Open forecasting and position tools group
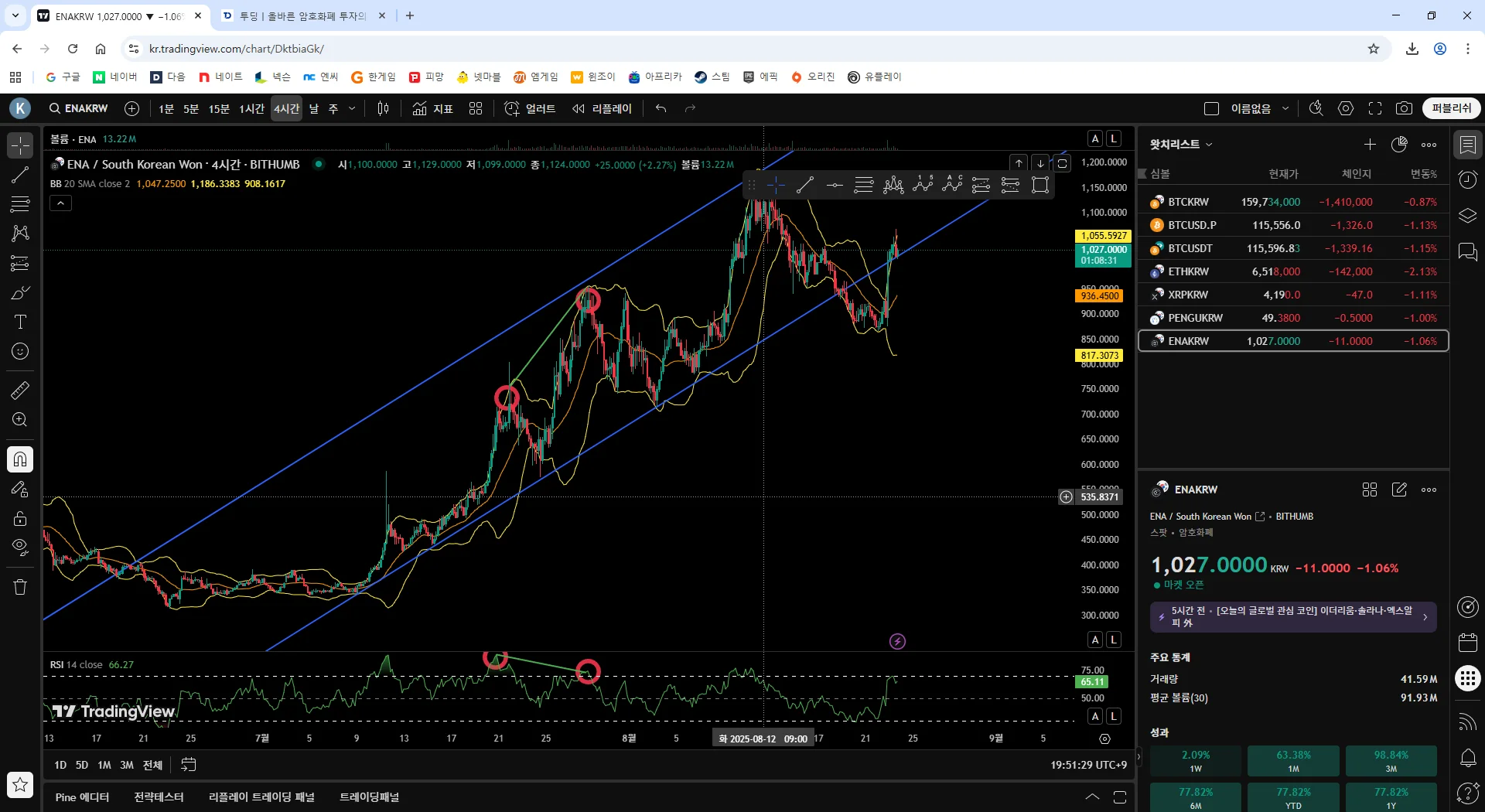 tap(20, 263)
